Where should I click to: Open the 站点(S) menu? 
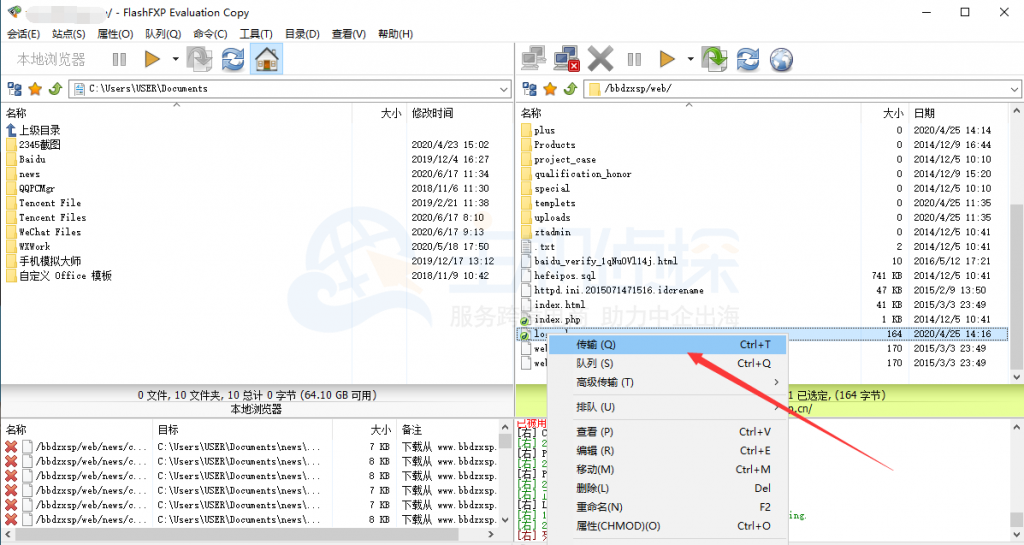click(x=69, y=34)
